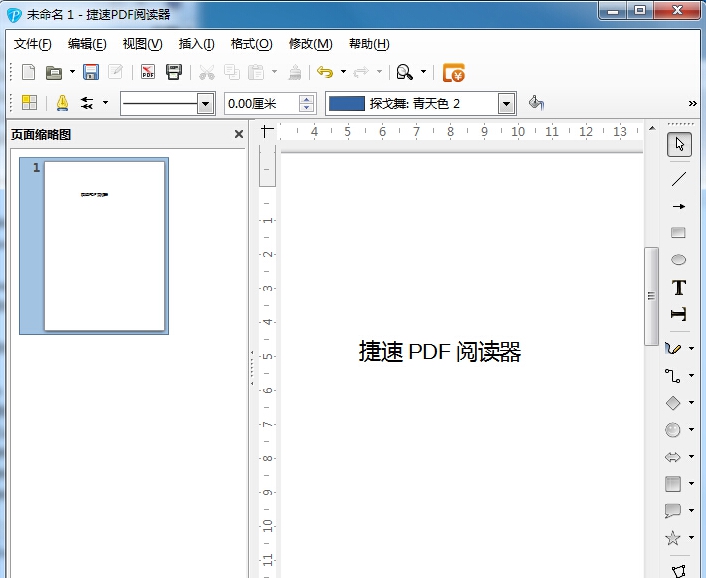This screenshot has height=578, width=706.
Task: Select the flowchart shapes tool
Action: 673,484
